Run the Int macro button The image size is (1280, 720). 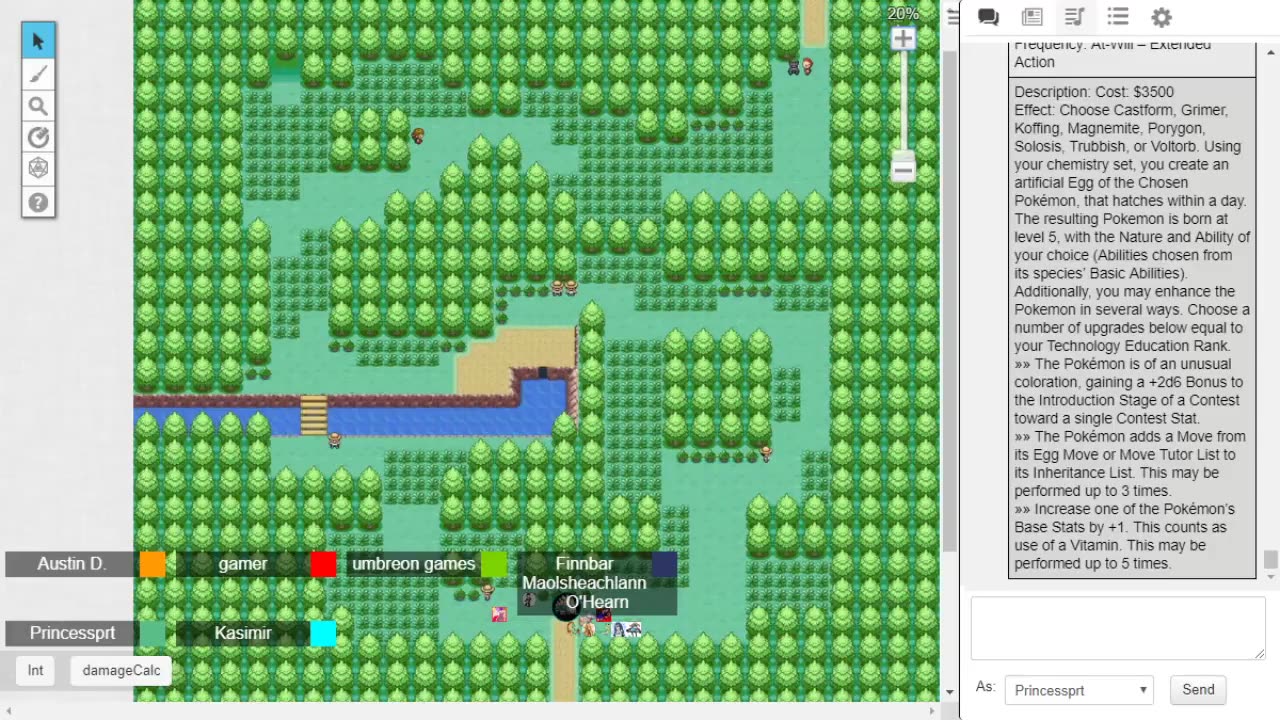(36, 670)
